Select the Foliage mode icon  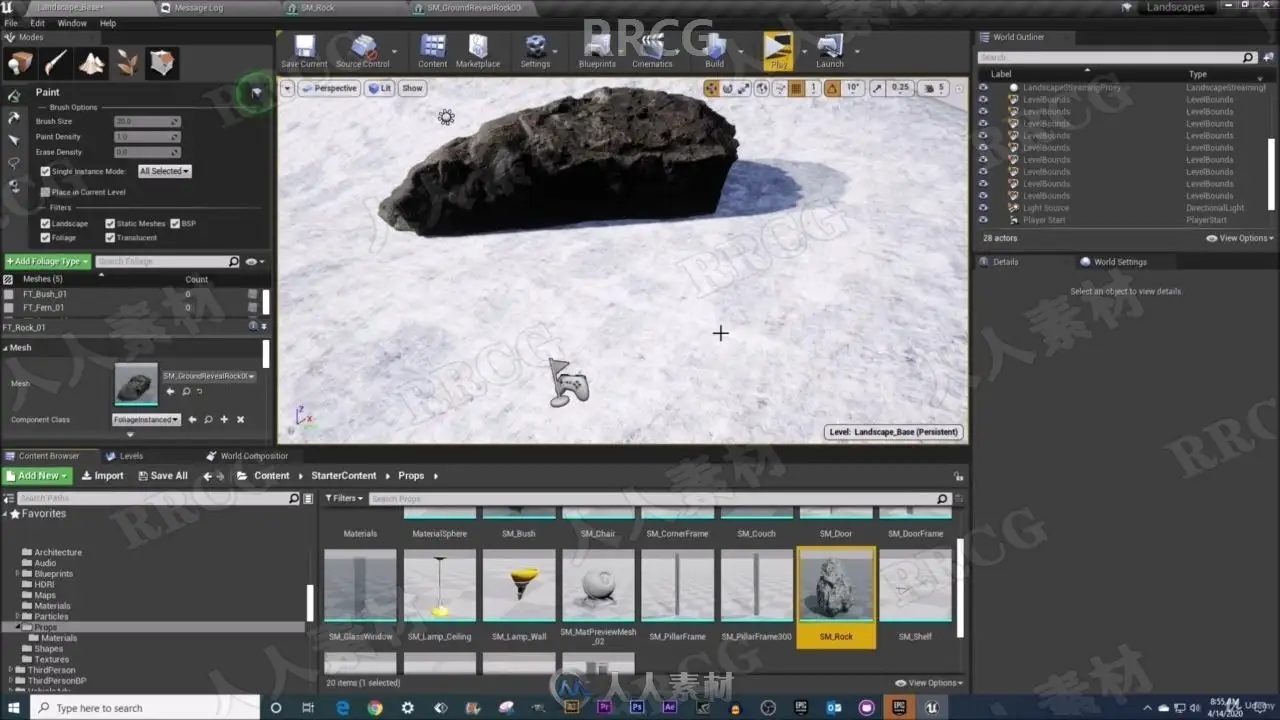click(x=127, y=64)
